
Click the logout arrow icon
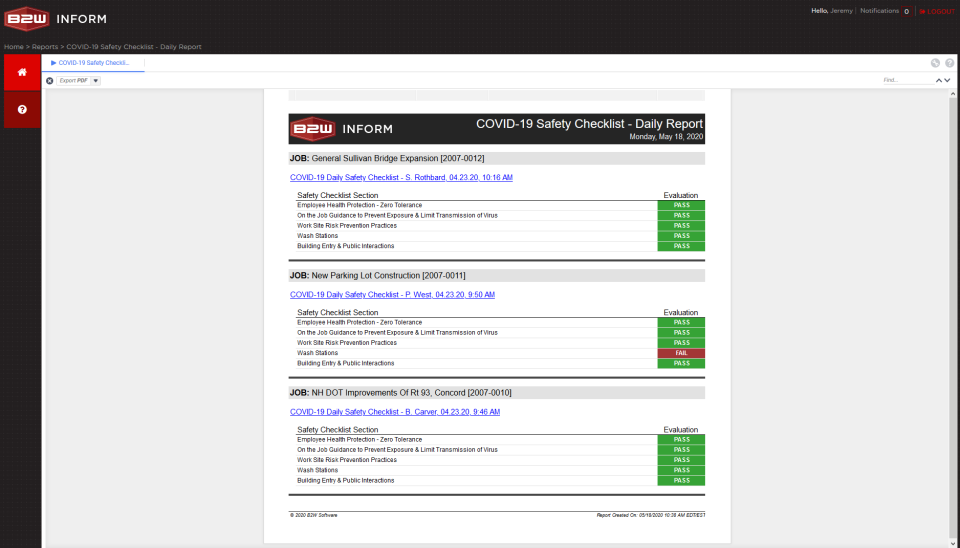(923, 12)
